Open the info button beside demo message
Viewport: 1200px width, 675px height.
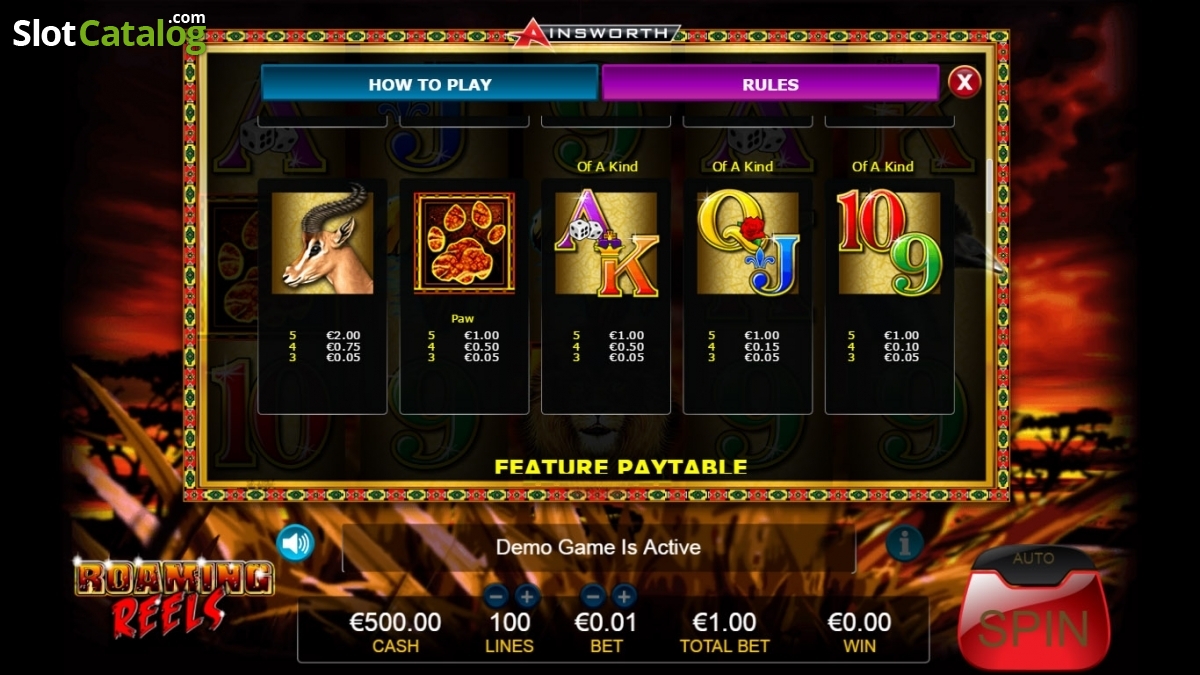pos(904,543)
